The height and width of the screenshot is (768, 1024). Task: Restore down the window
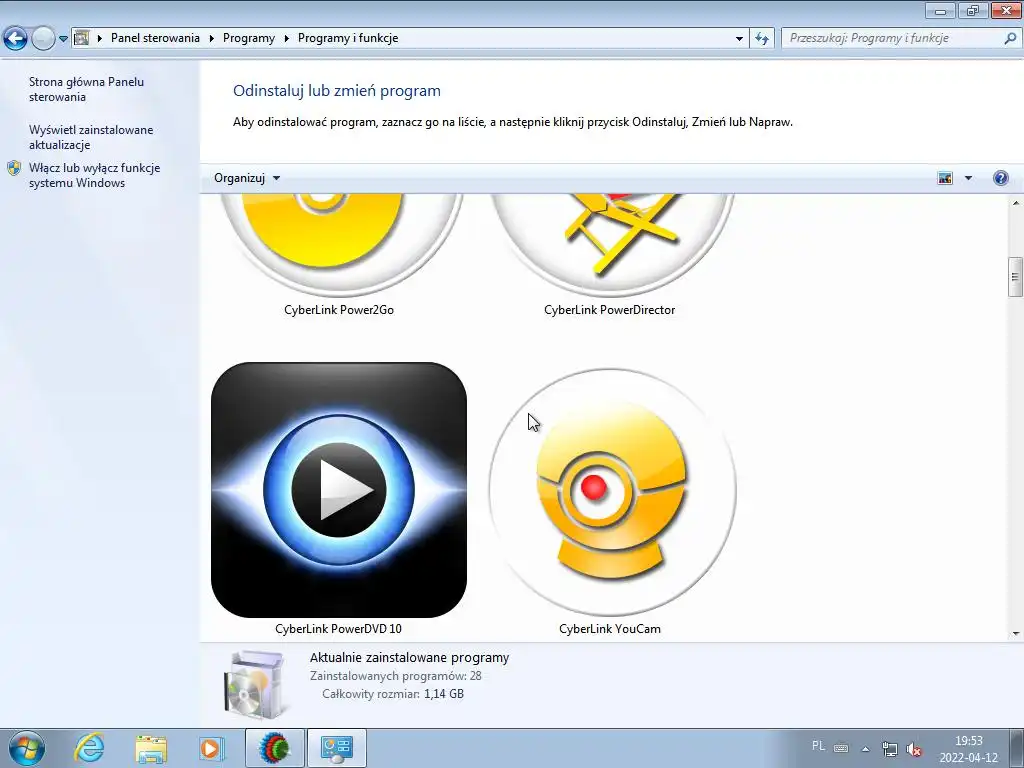[973, 10]
